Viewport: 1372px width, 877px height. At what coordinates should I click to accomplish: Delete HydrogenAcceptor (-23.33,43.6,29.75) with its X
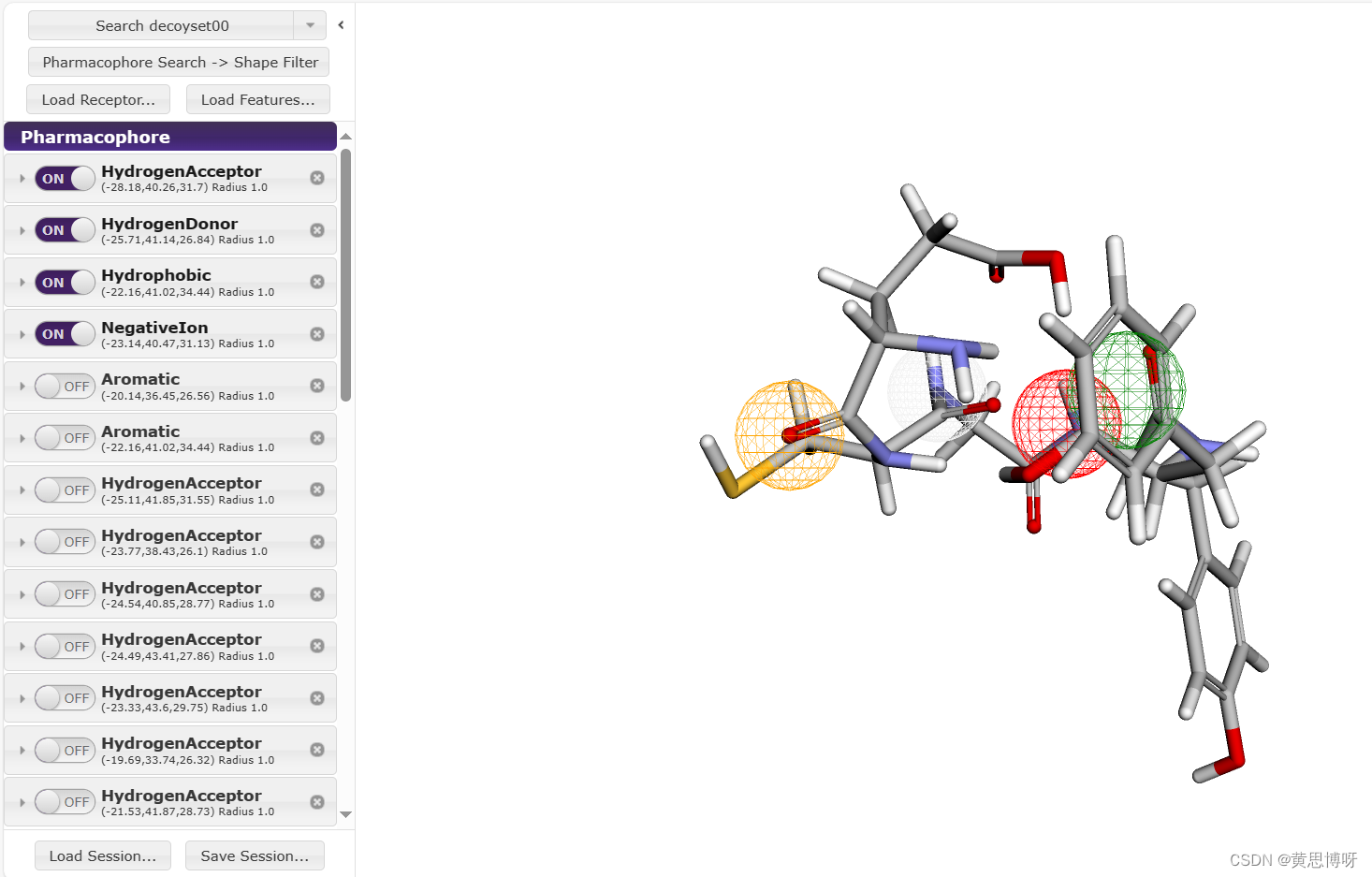(317, 698)
